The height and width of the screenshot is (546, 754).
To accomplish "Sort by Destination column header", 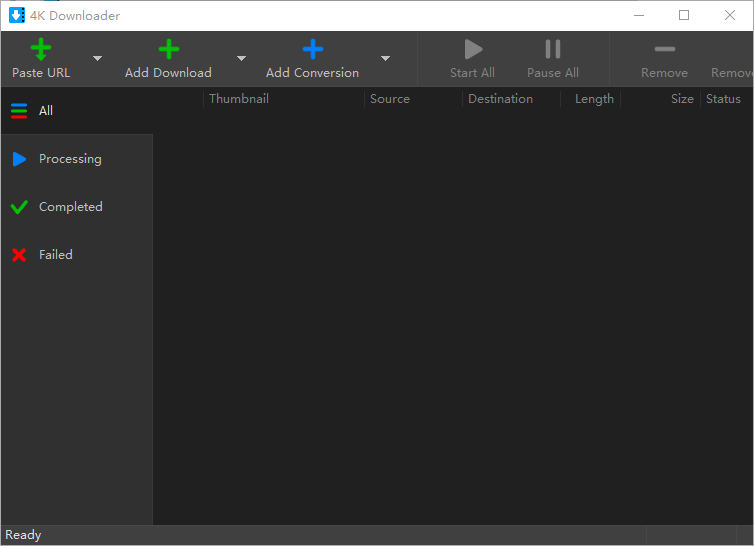I will 511,99.
